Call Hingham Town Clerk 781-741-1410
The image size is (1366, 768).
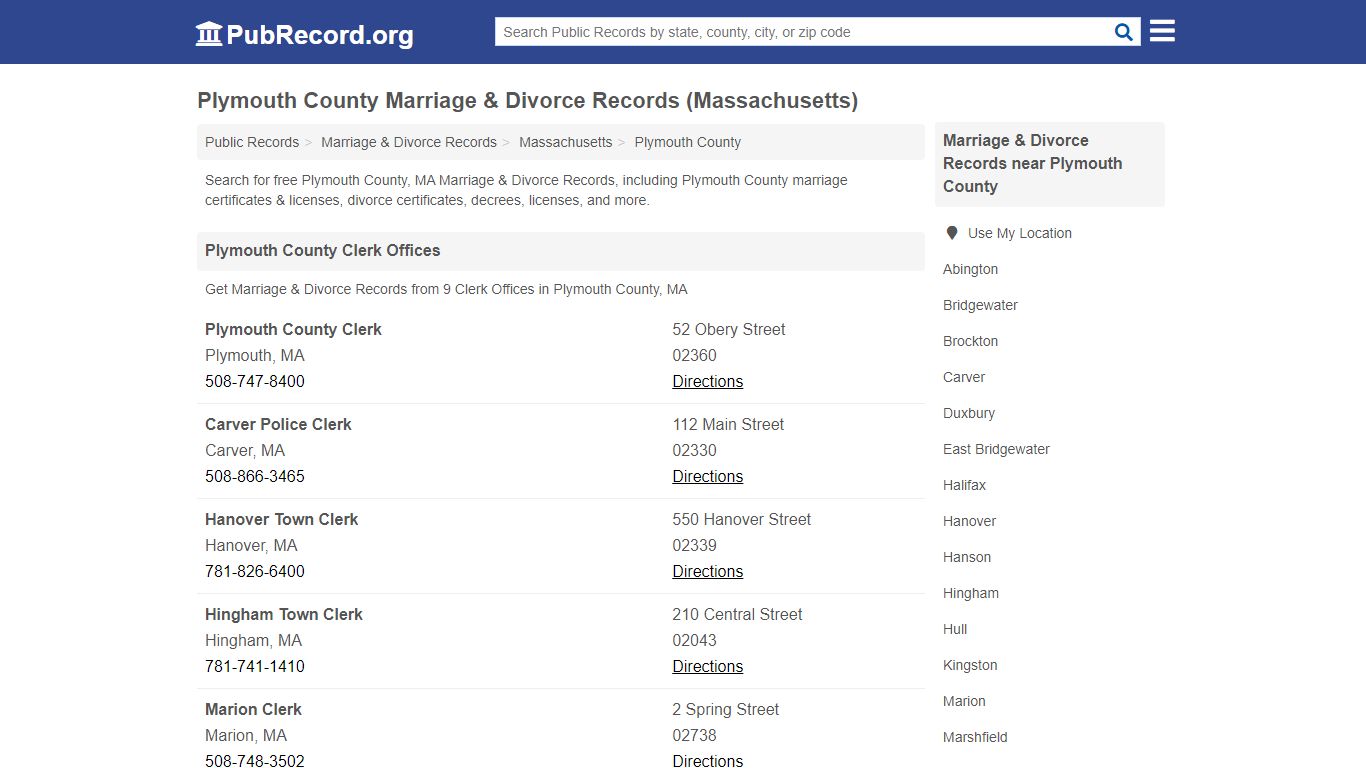click(x=255, y=666)
